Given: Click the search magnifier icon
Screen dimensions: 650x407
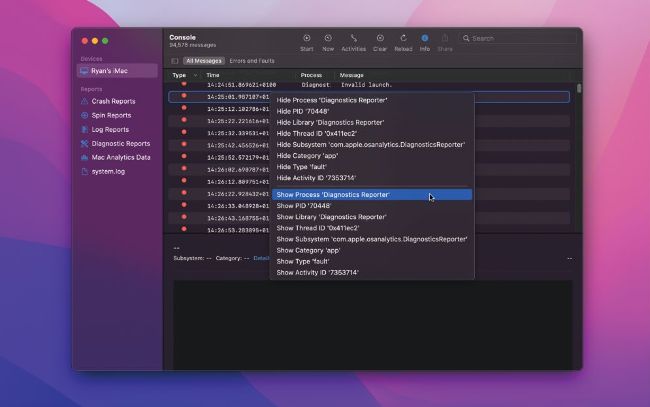Looking at the screenshot, I should (x=466, y=38).
